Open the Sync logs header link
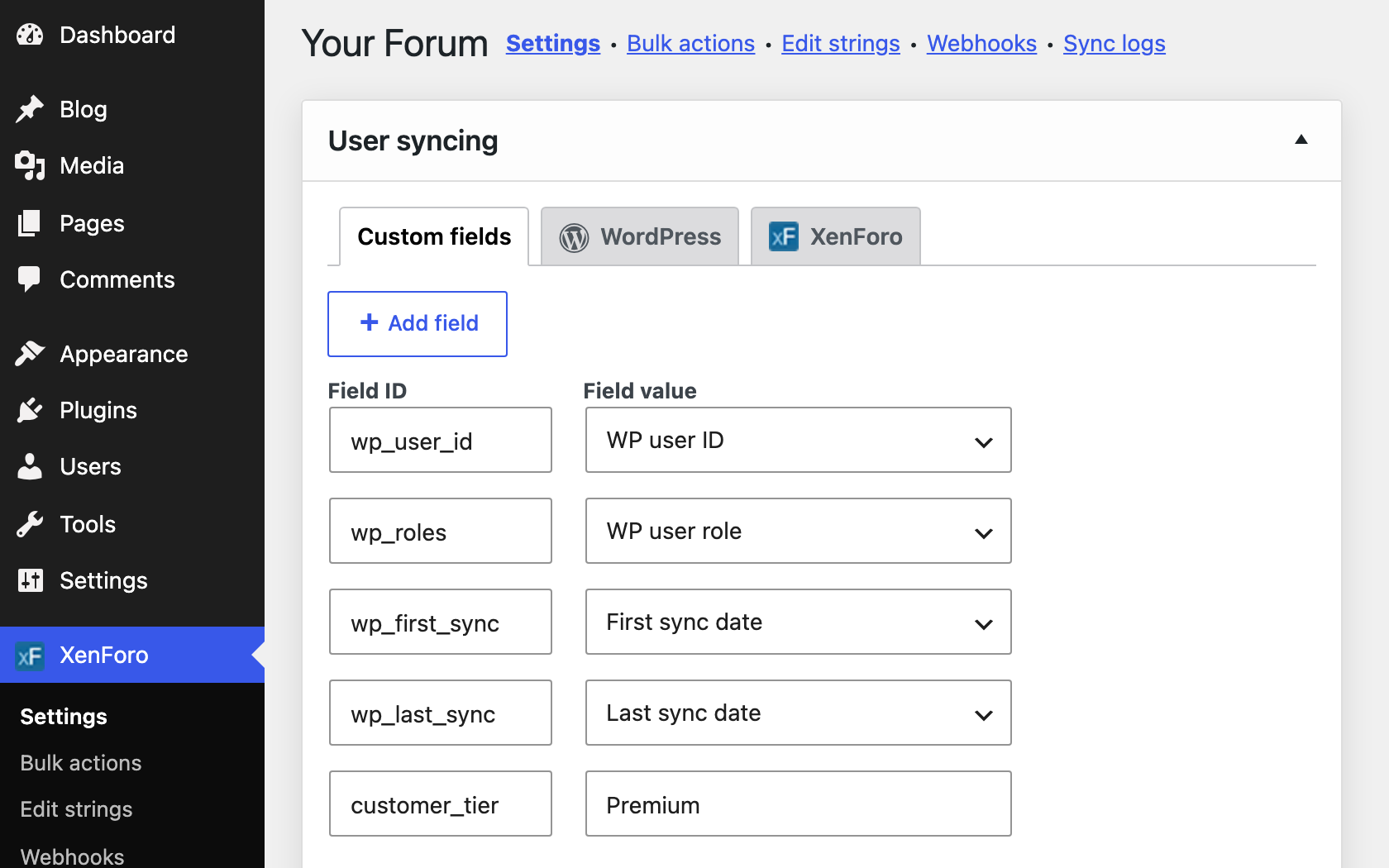 tap(1115, 43)
